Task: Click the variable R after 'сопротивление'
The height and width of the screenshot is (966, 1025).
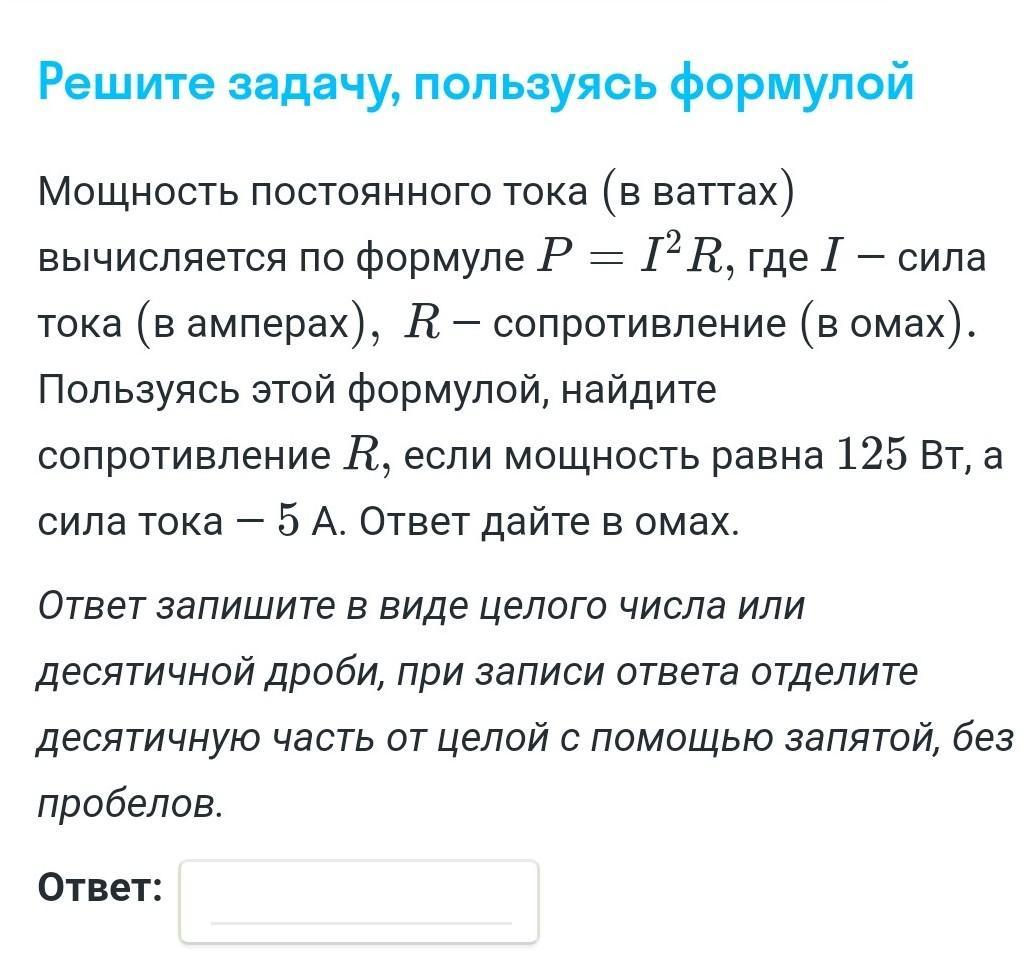Action: point(359,455)
